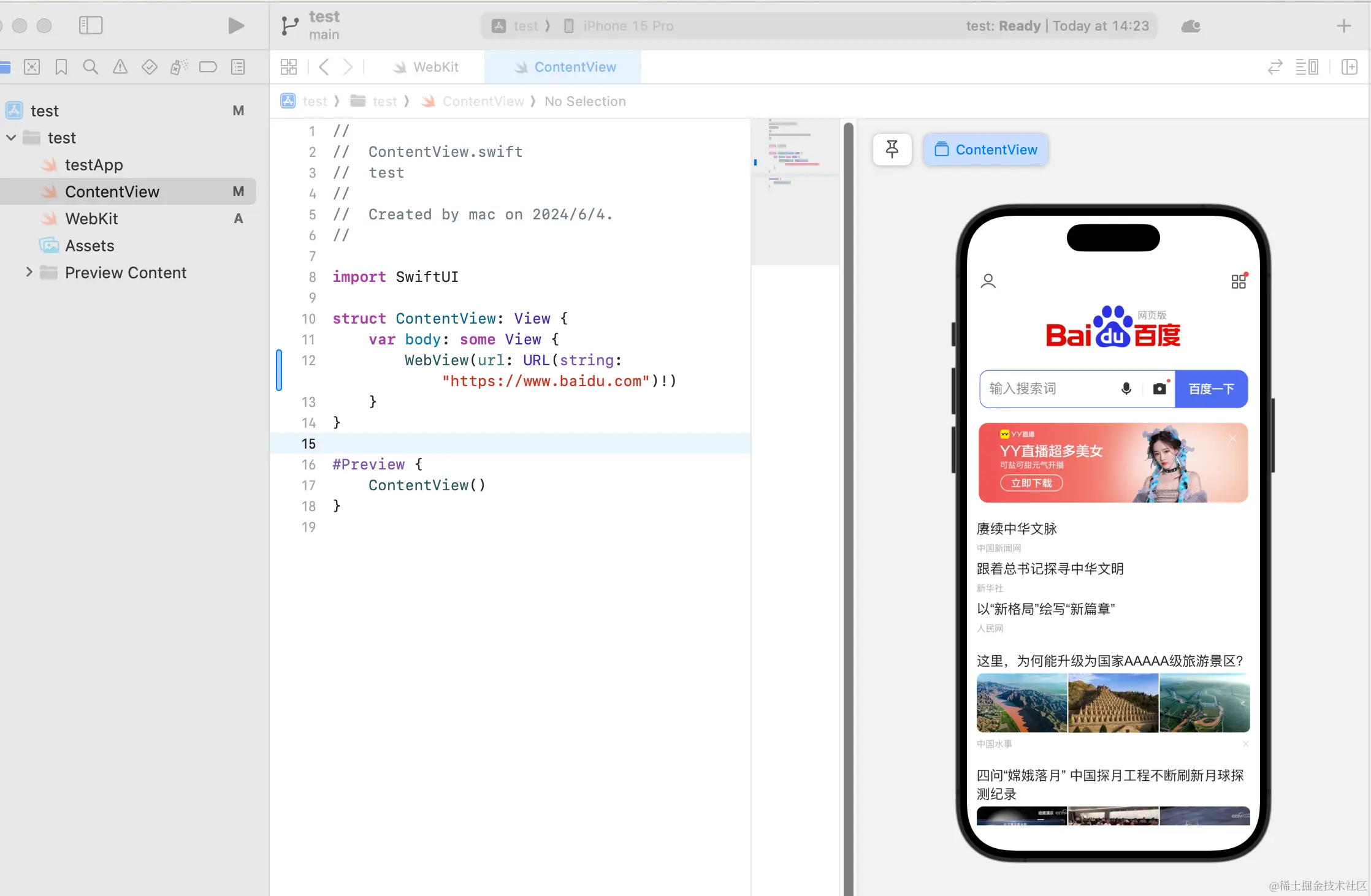Viewport: 1371px width, 896px height.
Task: Open the report navigator icon
Action: click(238, 67)
